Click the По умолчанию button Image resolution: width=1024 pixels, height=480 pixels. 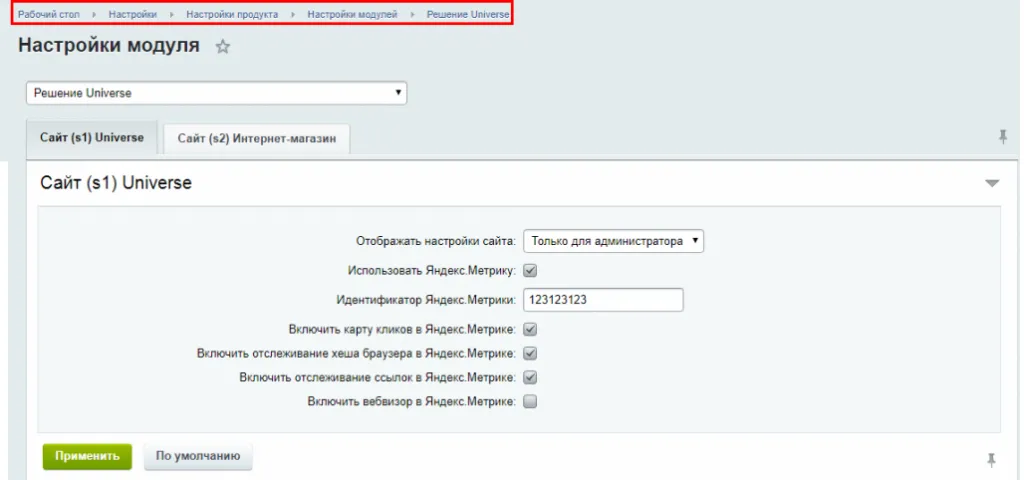198,456
